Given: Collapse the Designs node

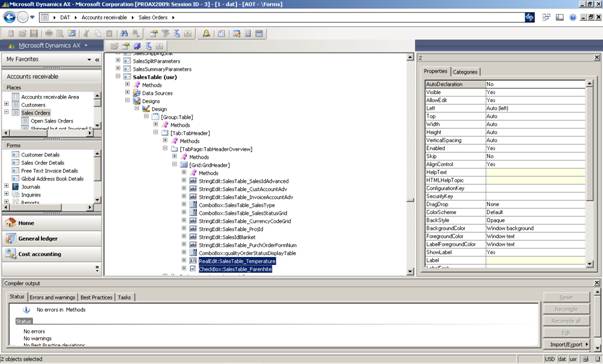Looking at the screenshot, I should click(x=128, y=100).
